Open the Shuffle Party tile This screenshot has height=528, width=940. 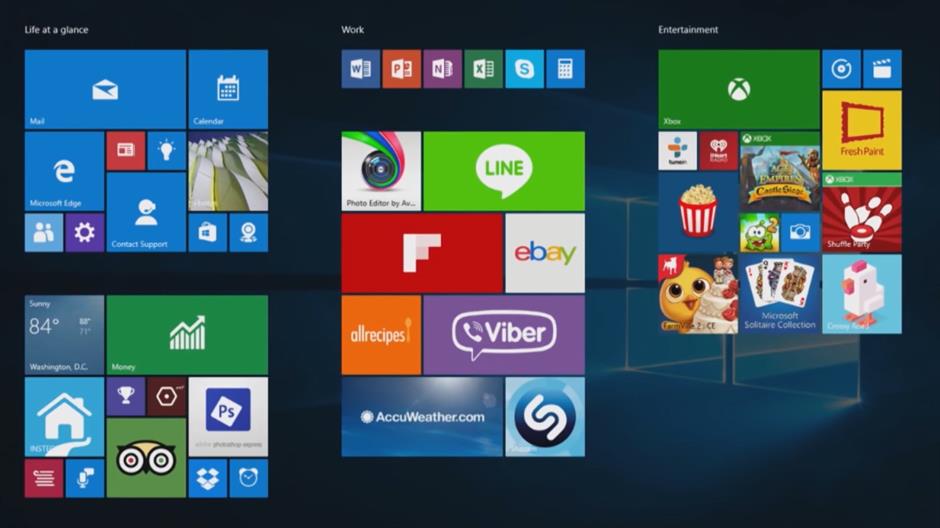pos(862,212)
